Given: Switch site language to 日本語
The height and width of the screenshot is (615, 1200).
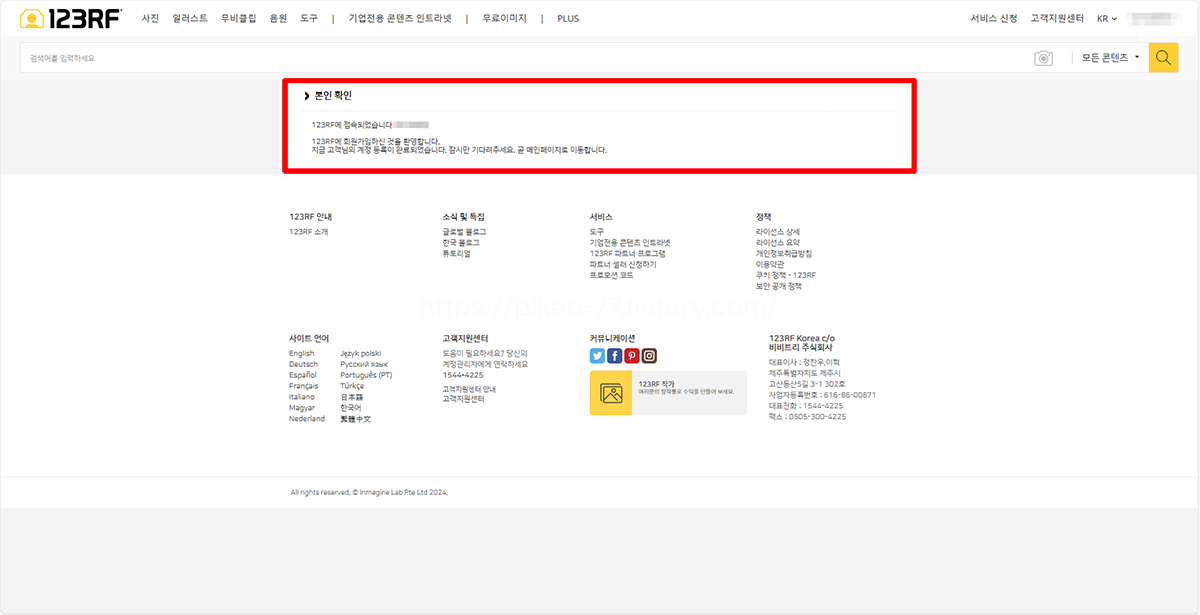Looking at the screenshot, I should [x=352, y=397].
